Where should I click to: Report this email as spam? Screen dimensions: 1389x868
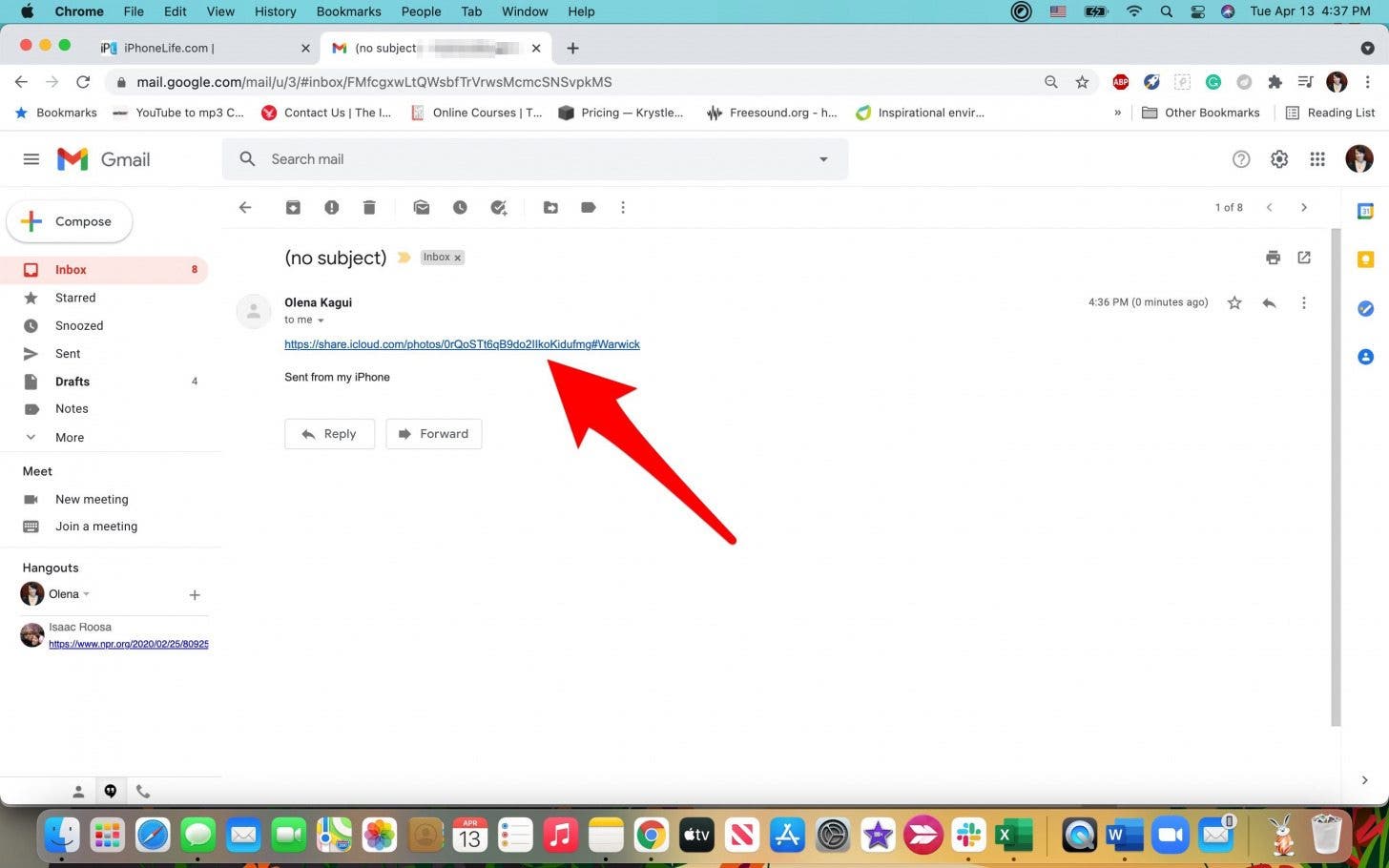click(x=331, y=207)
